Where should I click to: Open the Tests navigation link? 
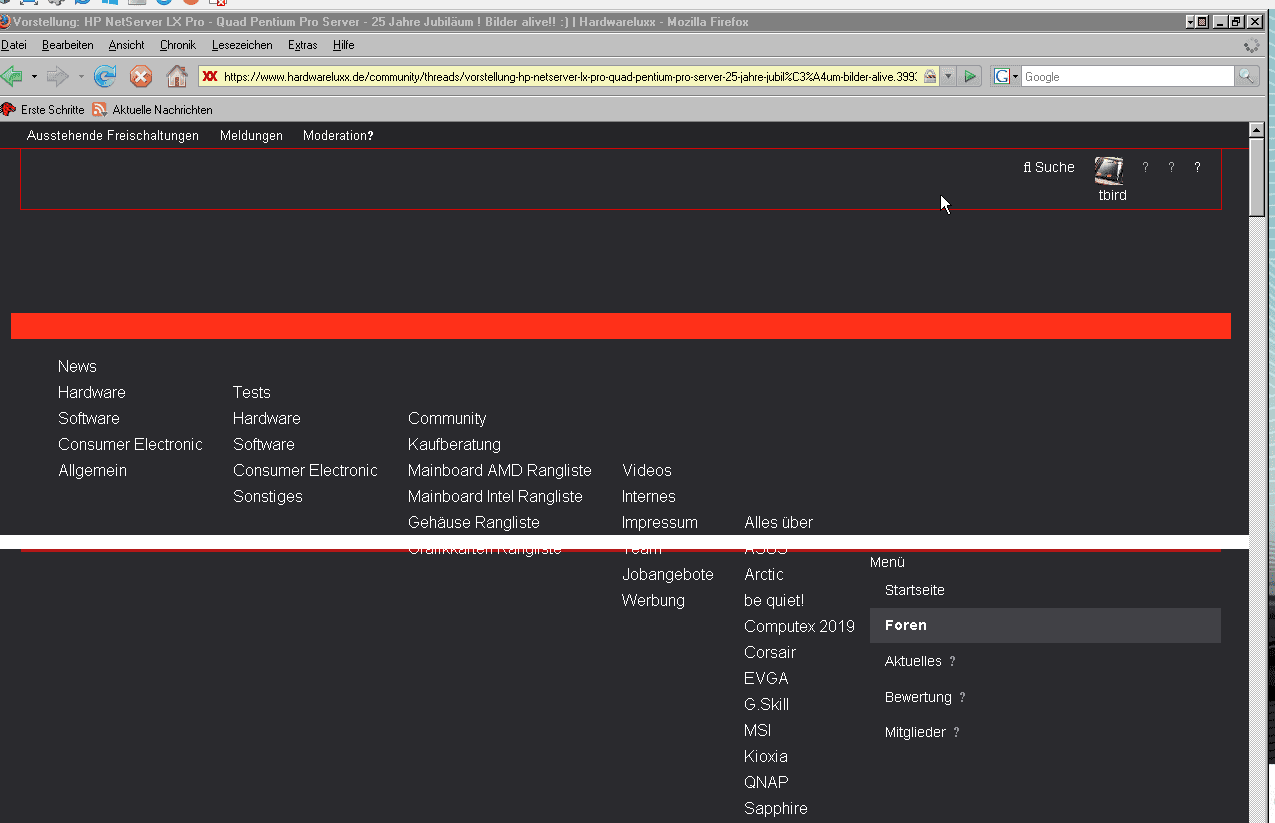[252, 392]
